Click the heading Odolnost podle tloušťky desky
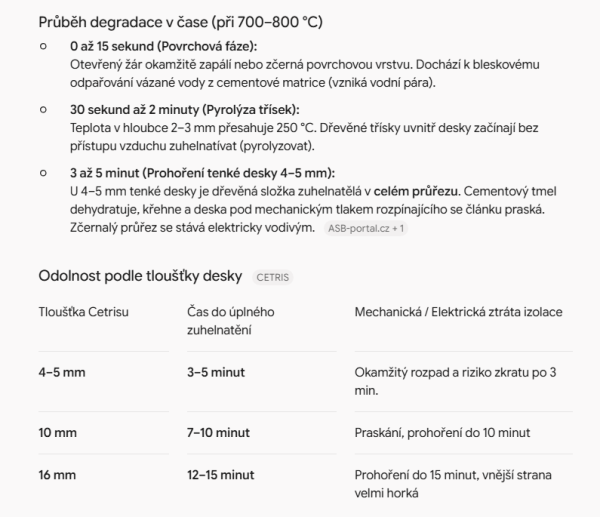The image size is (600, 517). click(140, 276)
